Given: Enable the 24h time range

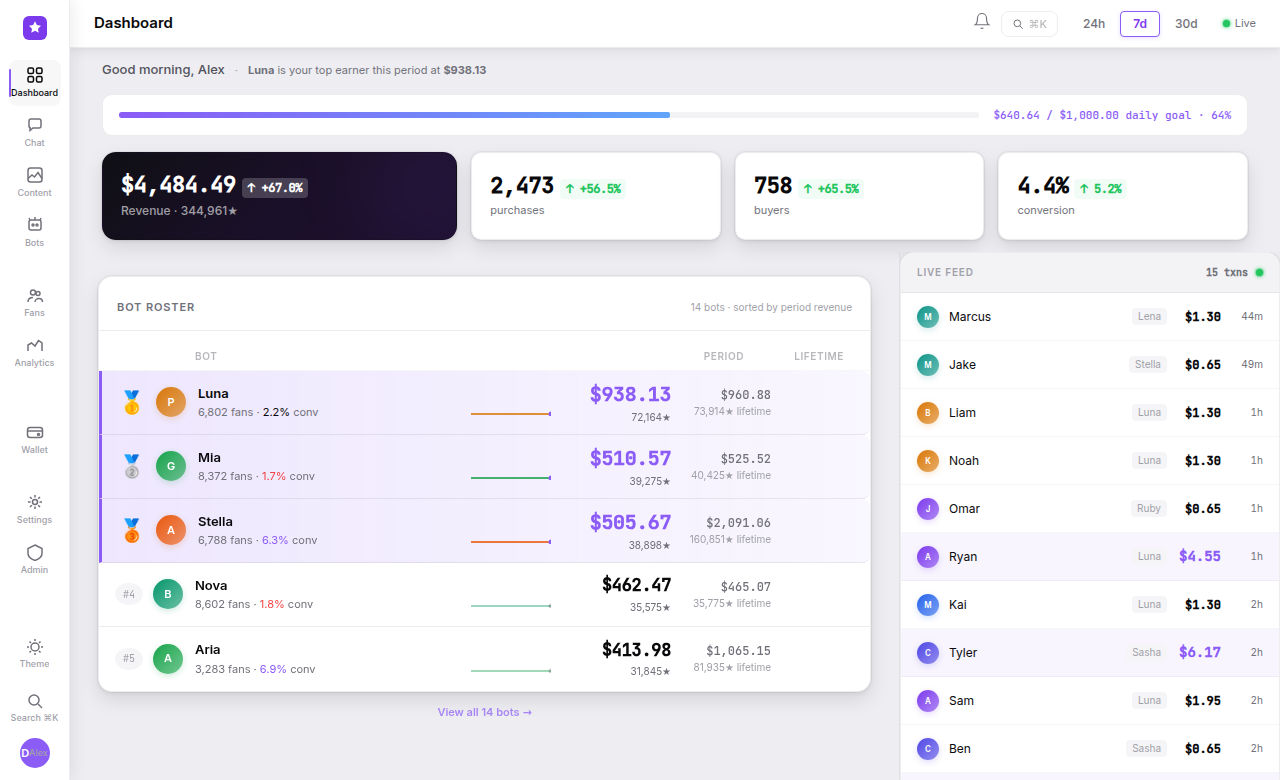Looking at the screenshot, I should tap(1094, 23).
